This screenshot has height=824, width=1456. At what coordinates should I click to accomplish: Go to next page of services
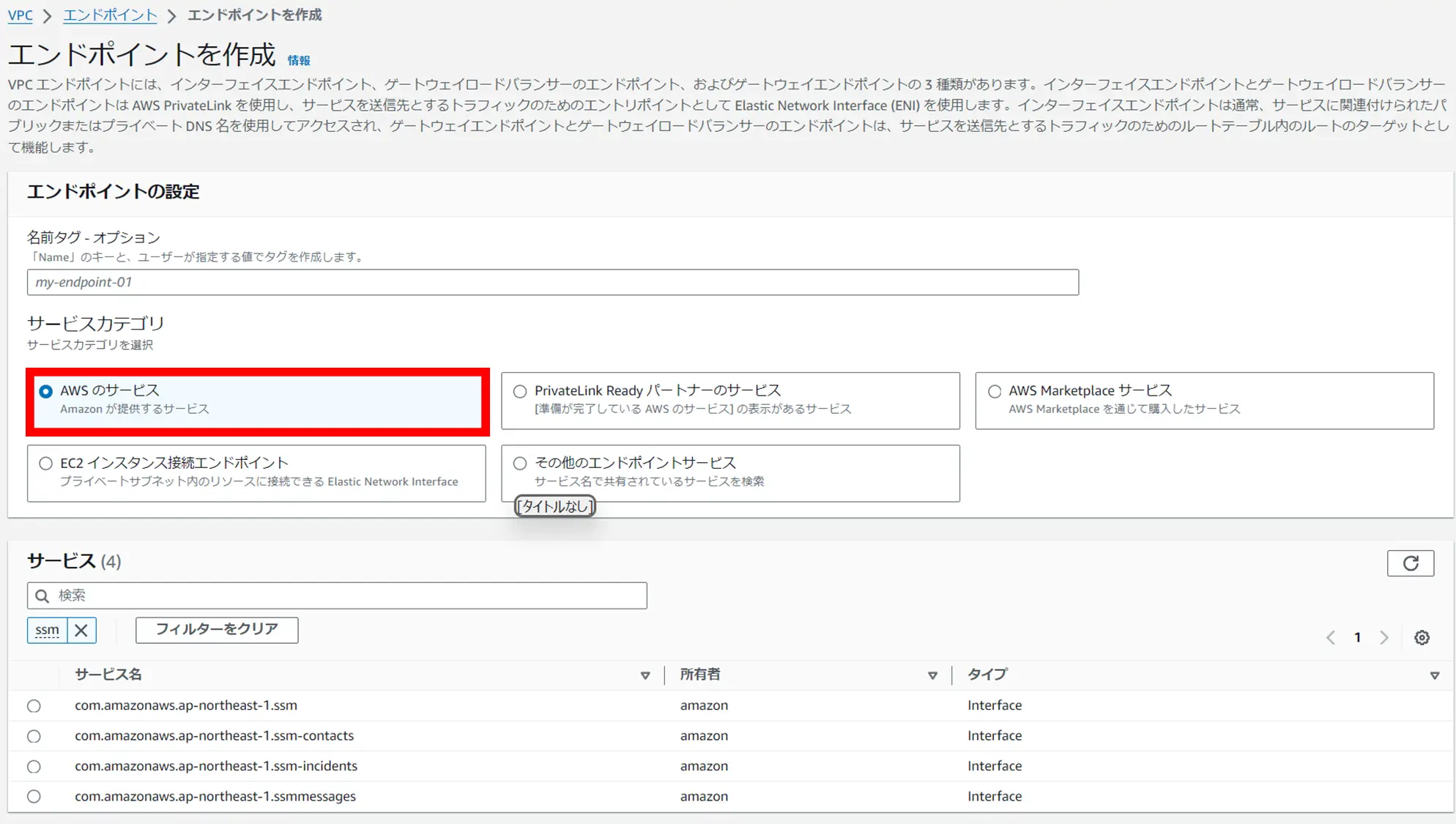tap(1383, 637)
